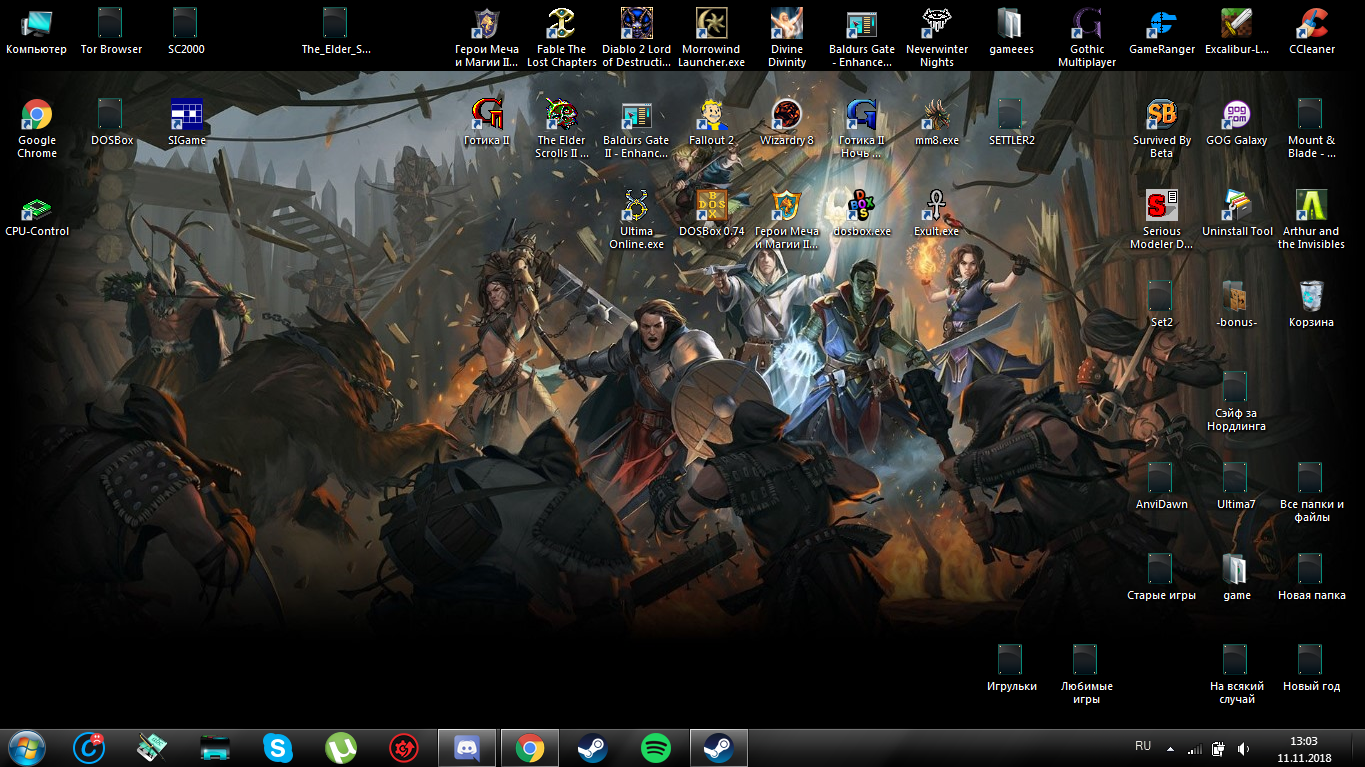The width and height of the screenshot is (1365, 767).
Task: Select the DOSBox icon beside SIGame
Action: point(111,122)
